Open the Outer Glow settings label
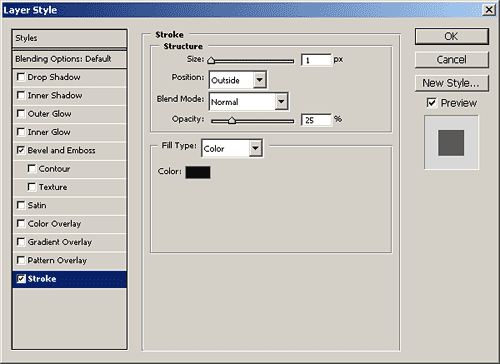 click(49, 114)
